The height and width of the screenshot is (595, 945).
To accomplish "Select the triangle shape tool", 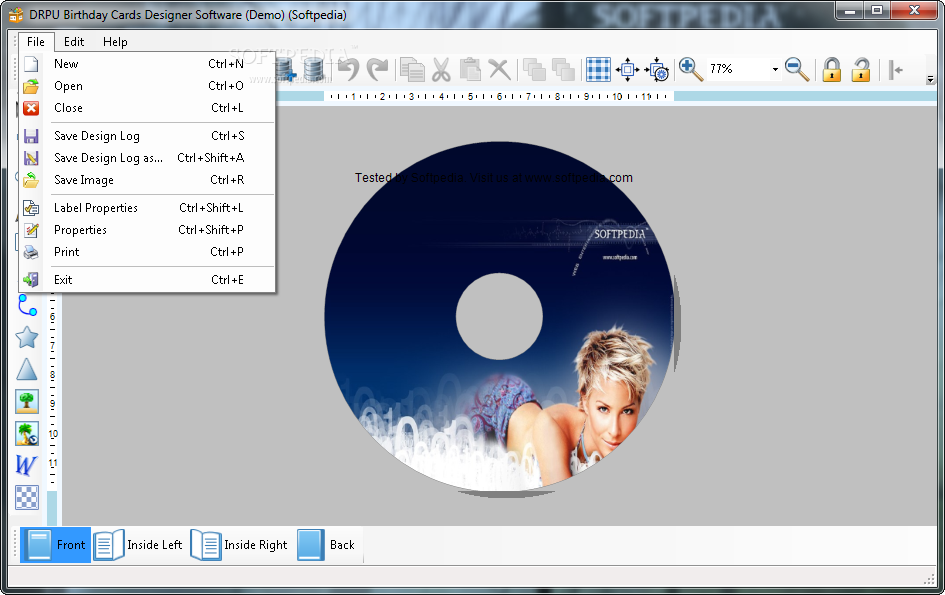I will [27, 369].
